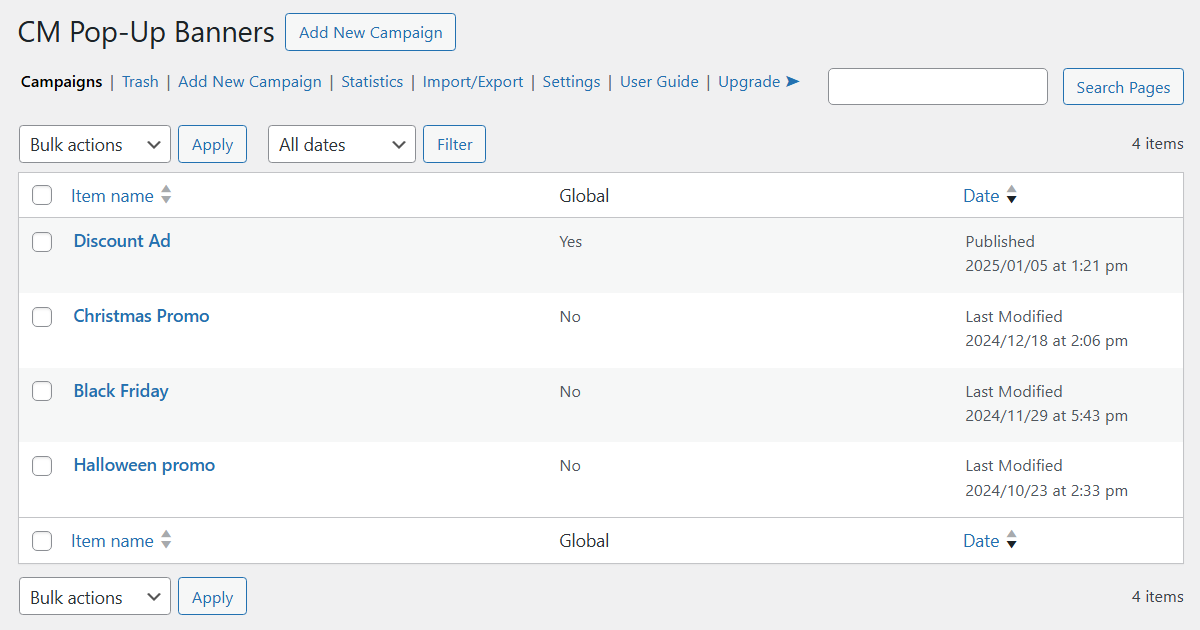Check the Discount Ad row checkbox
1200x630 pixels.
[42, 242]
